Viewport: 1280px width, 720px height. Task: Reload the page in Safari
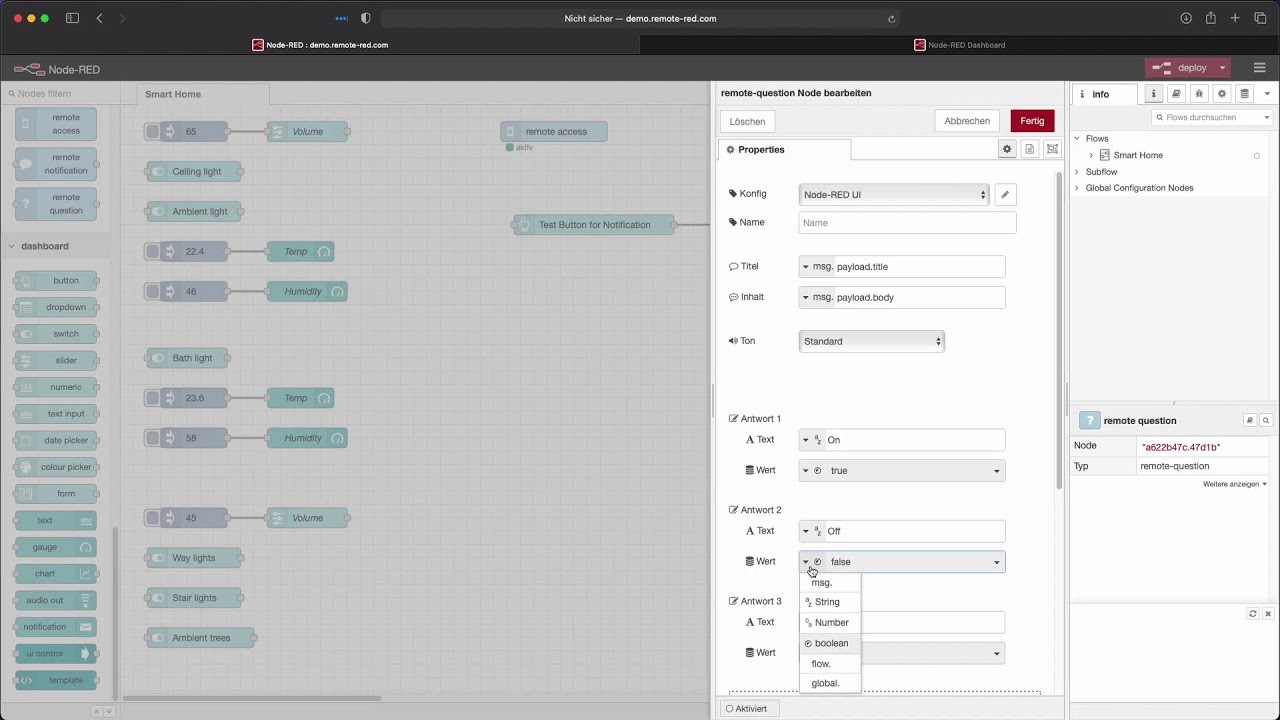coord(891,18)
